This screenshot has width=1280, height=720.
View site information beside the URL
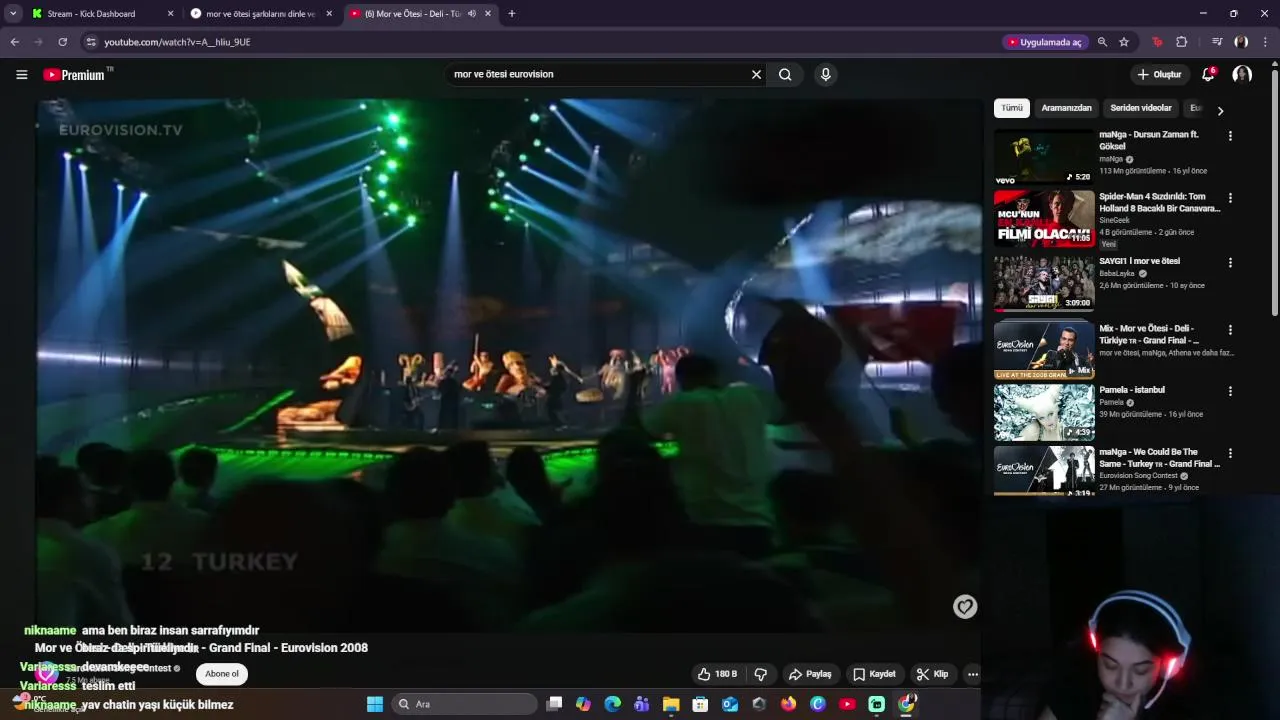[91, 42]
